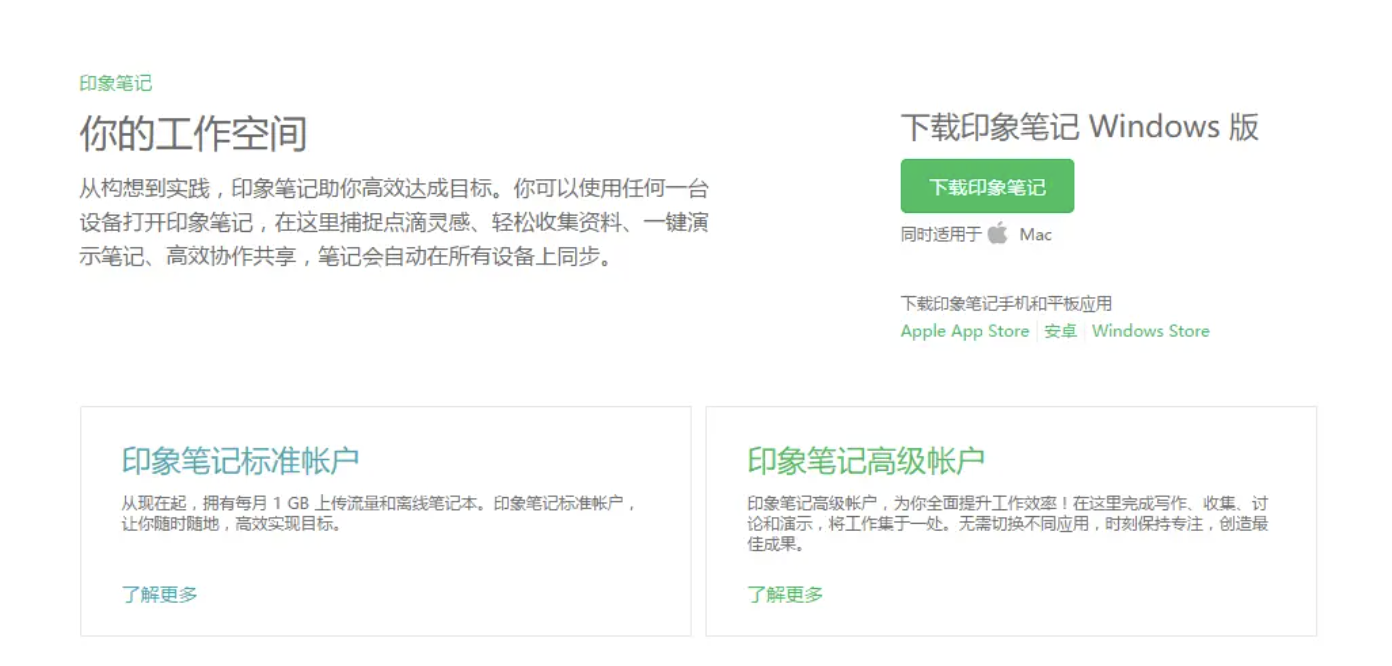Click the 标准帐户 description mentioning 1 GB
Screen dimensions: 1392x666
[379, 513]
